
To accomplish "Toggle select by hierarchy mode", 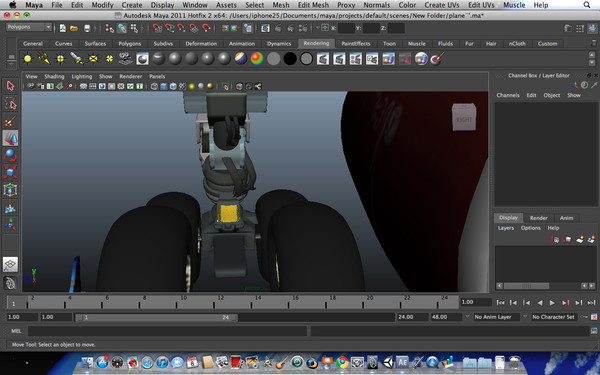I will click(x=109, y=28).
